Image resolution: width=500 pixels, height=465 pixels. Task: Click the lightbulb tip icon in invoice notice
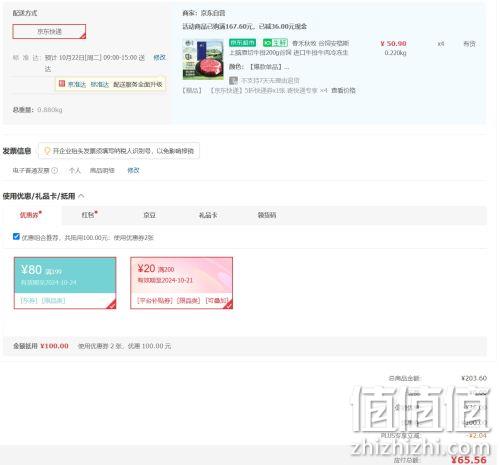click(x=47, y=151)
